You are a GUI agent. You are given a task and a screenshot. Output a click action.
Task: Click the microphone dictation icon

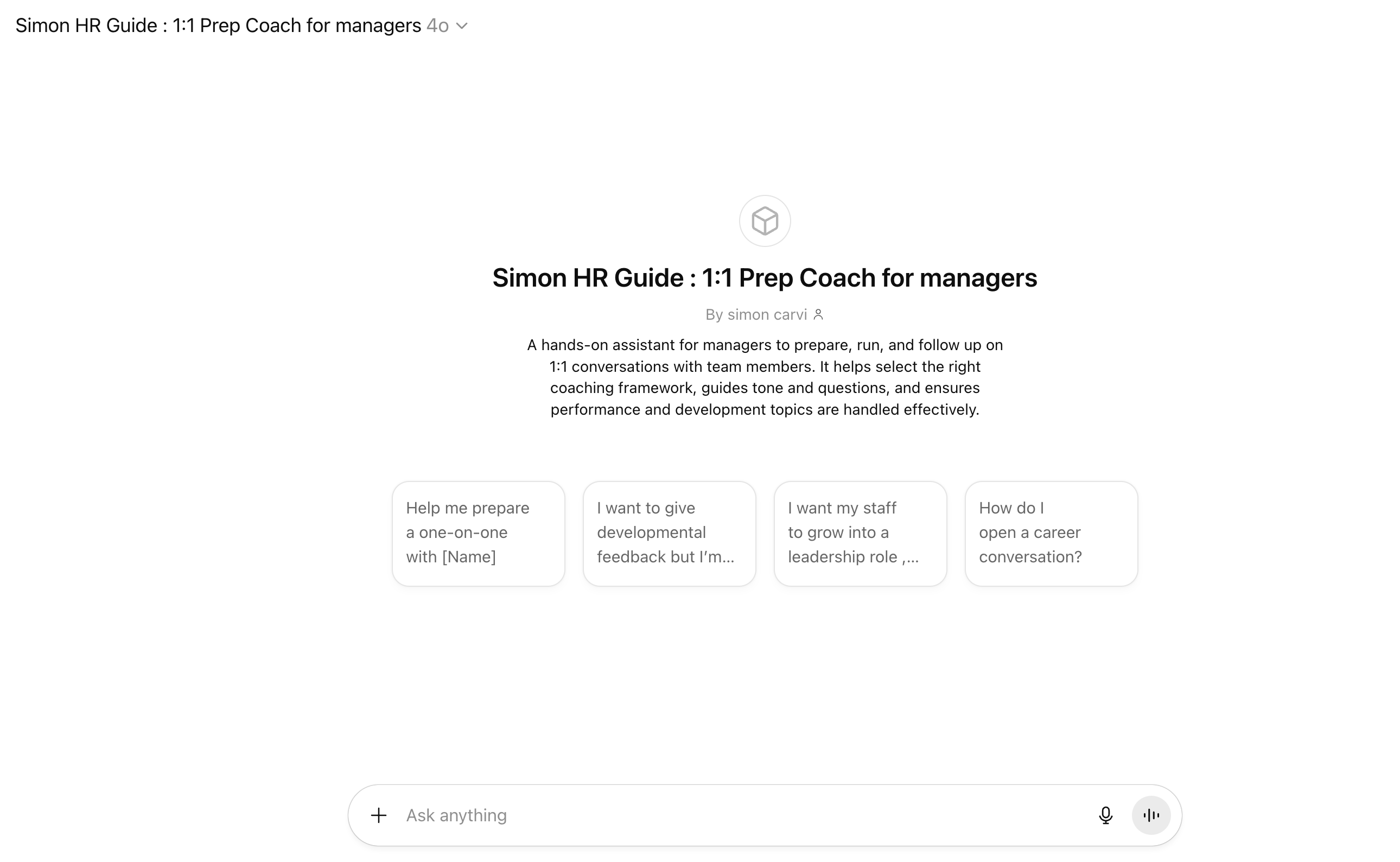pos(1105,815)
